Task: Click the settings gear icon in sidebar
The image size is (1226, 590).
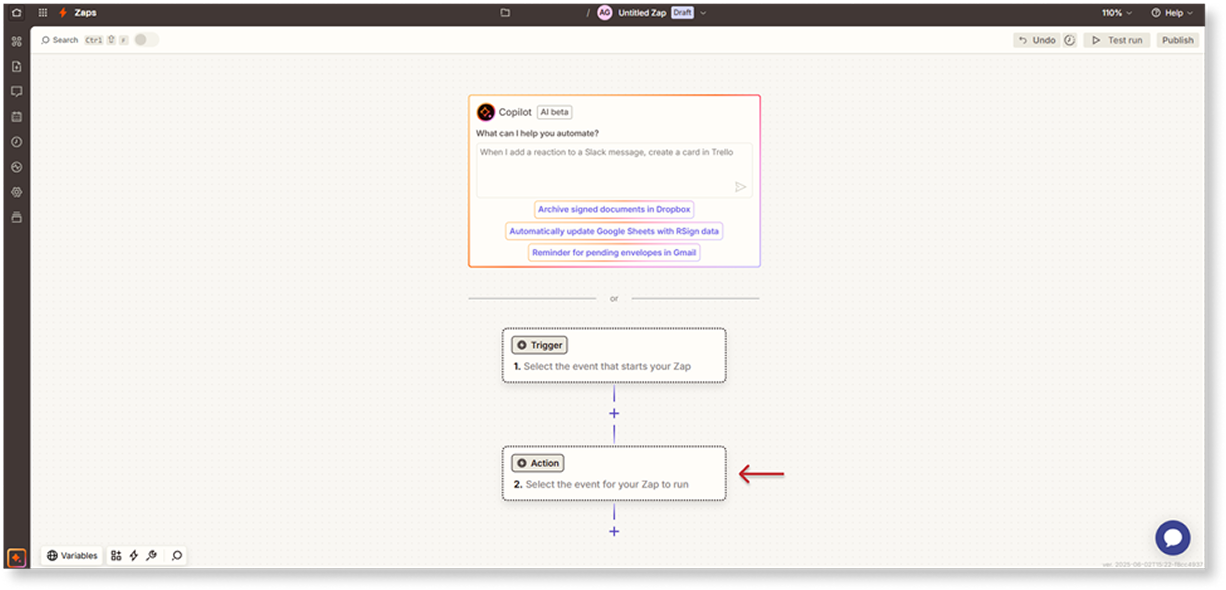Action: (16, 192)
